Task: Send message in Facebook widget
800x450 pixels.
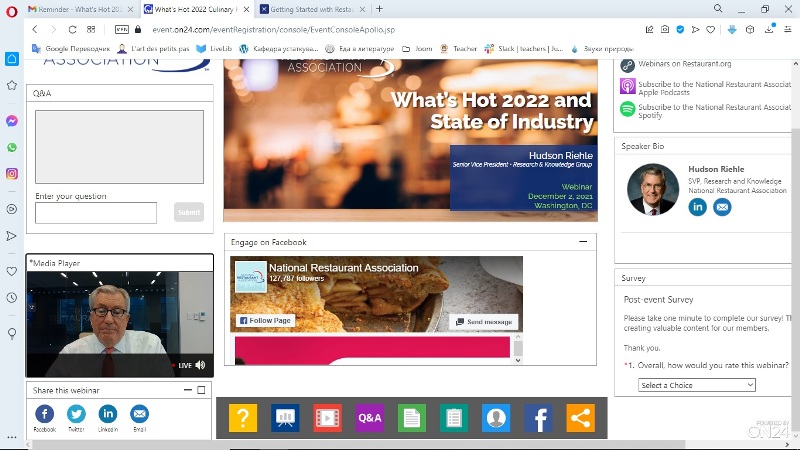Action: pyautogui.click(x=484, y=322)
